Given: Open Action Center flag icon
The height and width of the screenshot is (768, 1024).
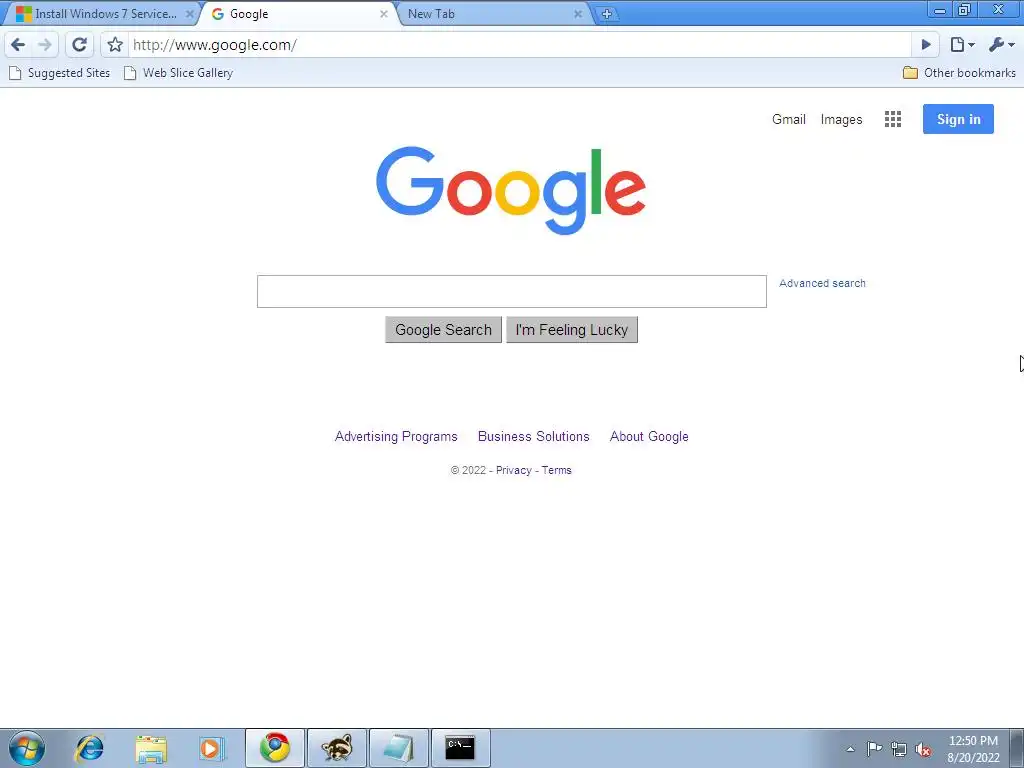Looking at the screenshot, I should pos(874,749).
